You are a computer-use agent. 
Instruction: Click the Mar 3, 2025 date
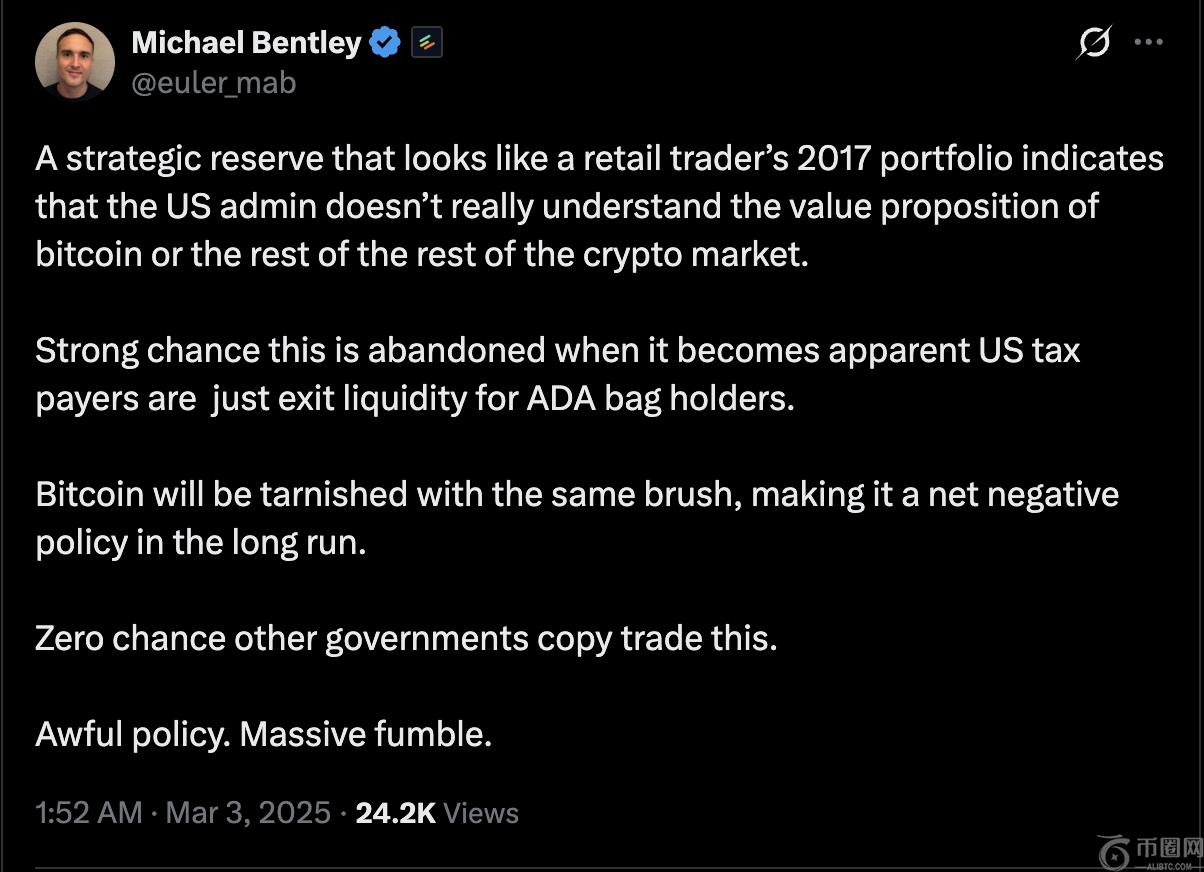click(x=248, y=812)
